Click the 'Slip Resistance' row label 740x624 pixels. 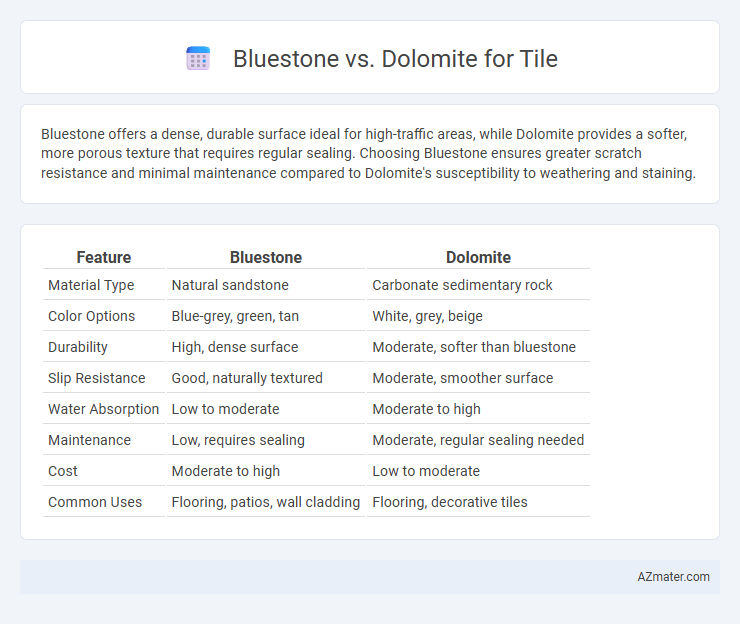97,378
